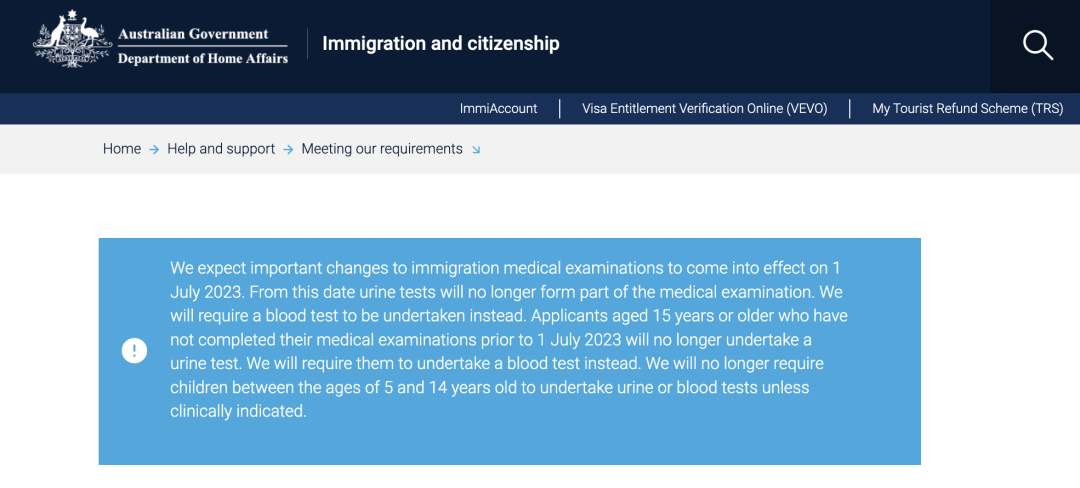The height and width of the screenshot is (488, 1080).
Task: Navigate to the Home breadcrumb
Action: tap(122, 149)
